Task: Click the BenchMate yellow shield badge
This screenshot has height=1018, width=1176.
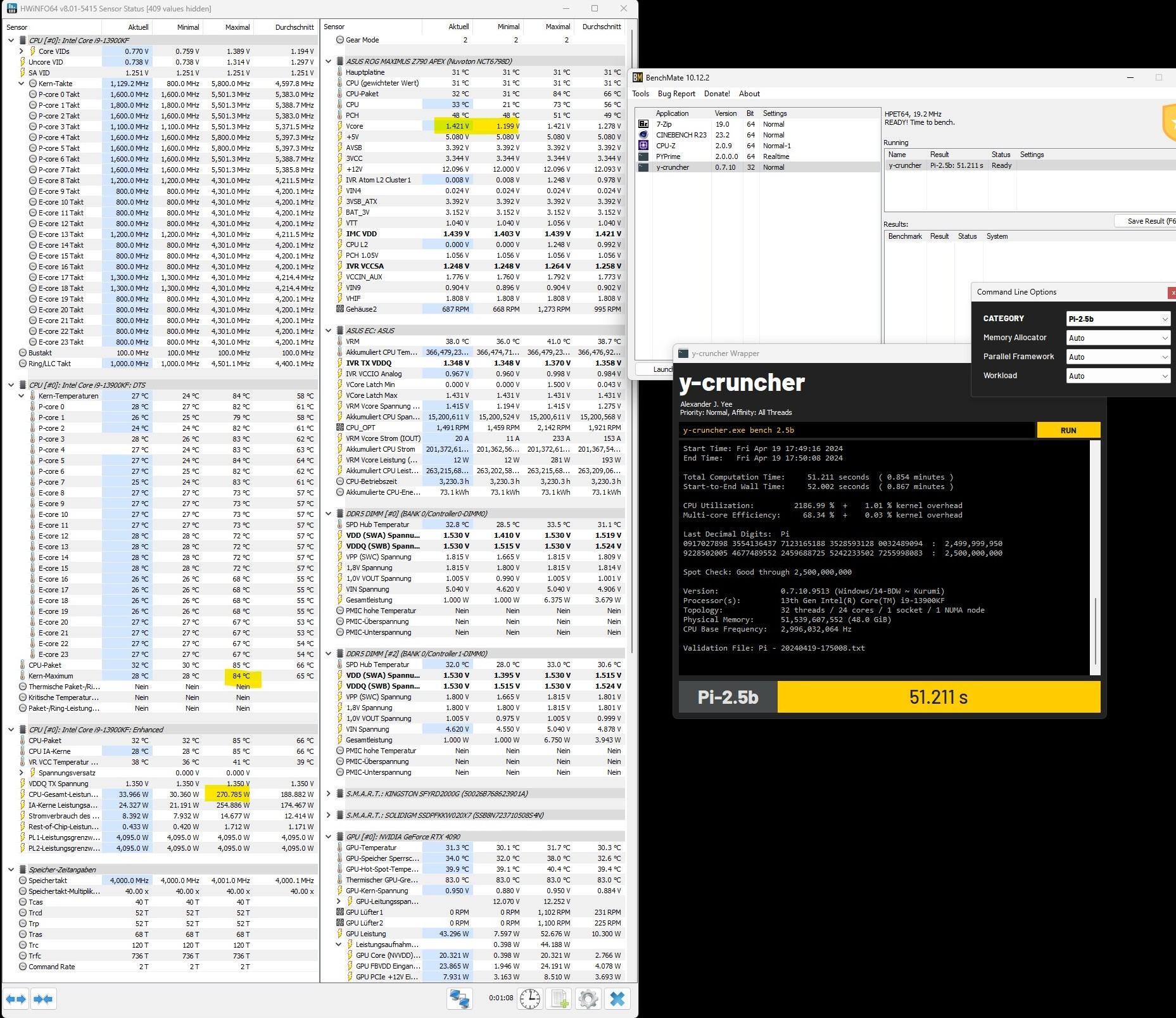Action: pos(1169,122)
